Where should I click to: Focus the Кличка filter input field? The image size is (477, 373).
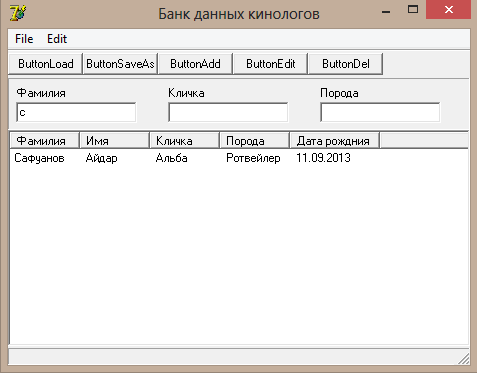(x=228, y=112)
